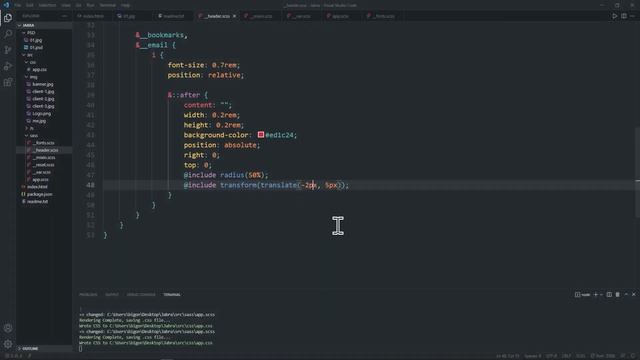
Task: Click the run file play icon
Action: coord(614,16)
